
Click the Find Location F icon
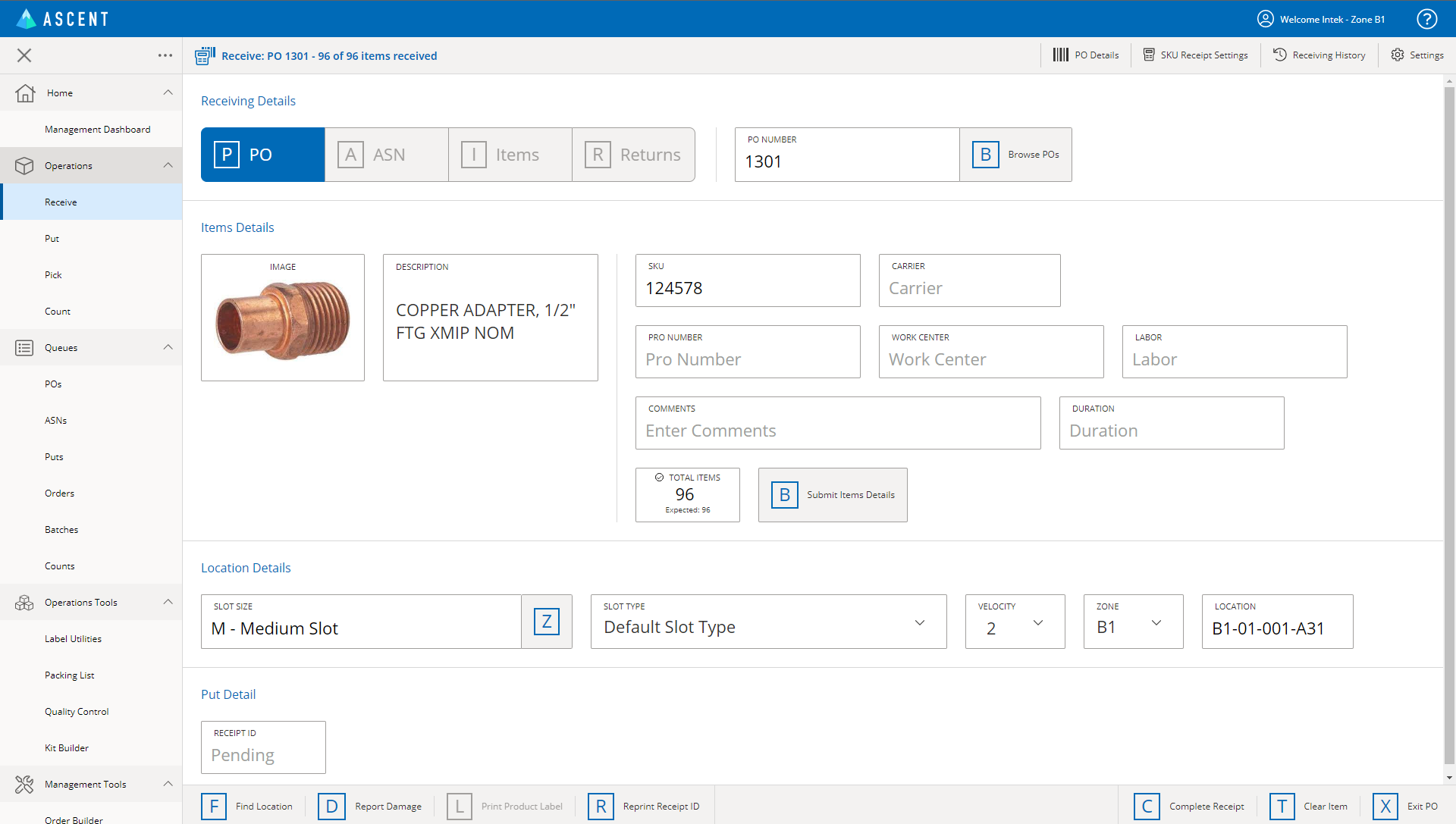click(x=214, y=806)
